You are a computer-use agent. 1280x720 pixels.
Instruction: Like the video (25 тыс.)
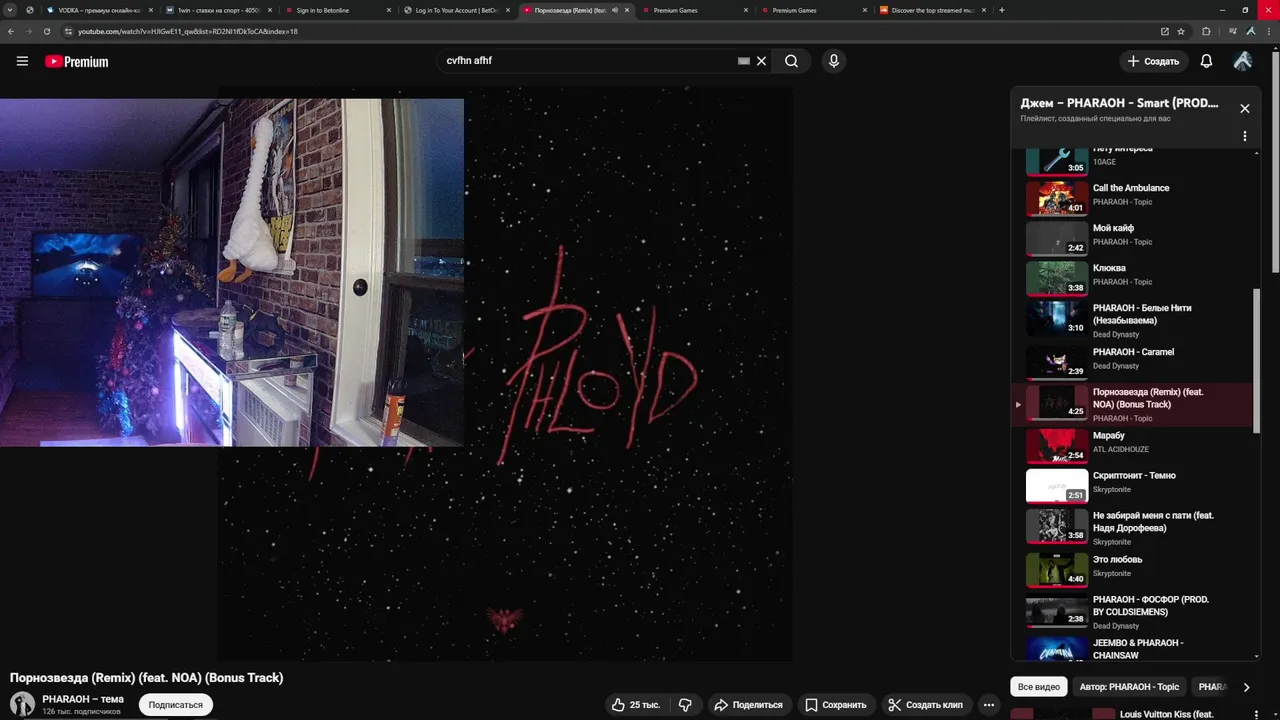coord(636,705)
